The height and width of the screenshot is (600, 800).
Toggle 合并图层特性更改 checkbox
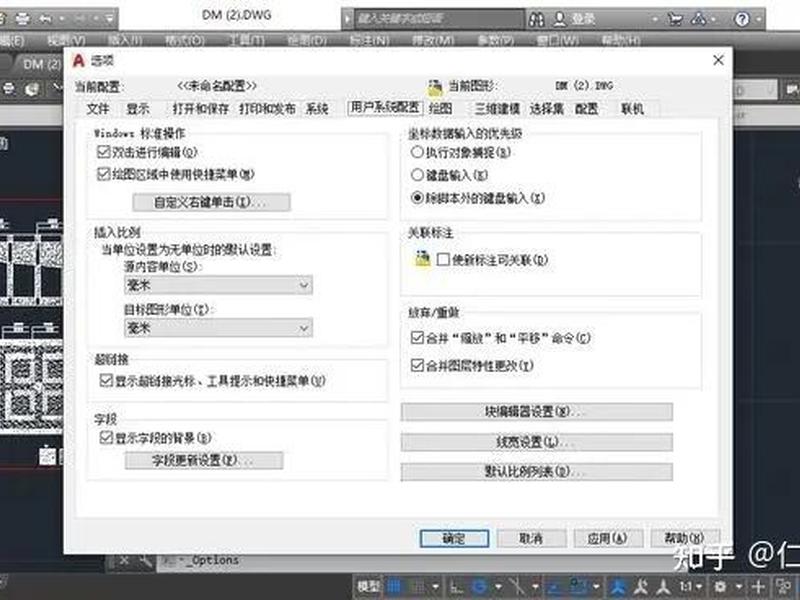(x=417, y=365)
